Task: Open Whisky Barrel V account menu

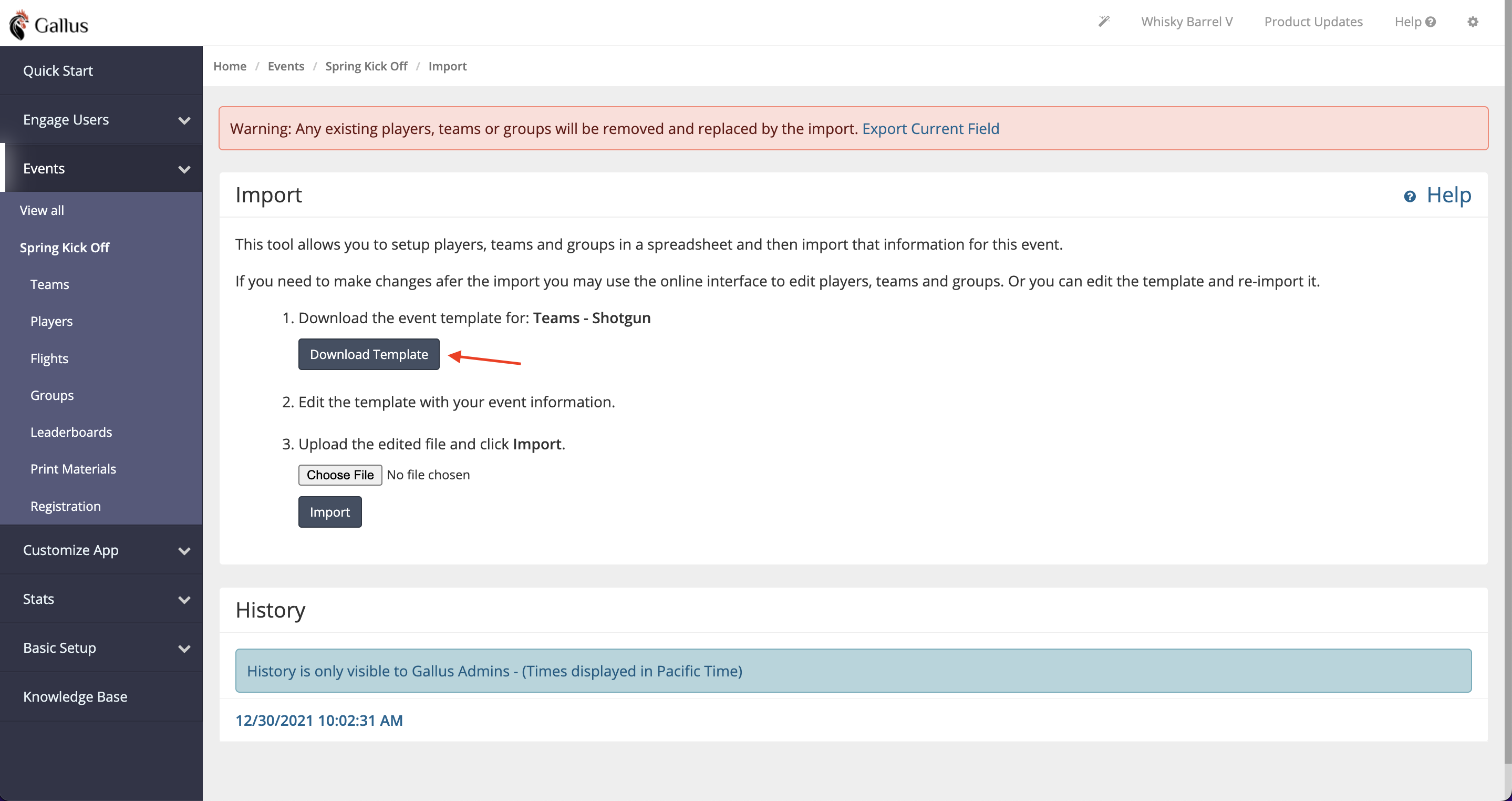Action: click(1186, 22)
